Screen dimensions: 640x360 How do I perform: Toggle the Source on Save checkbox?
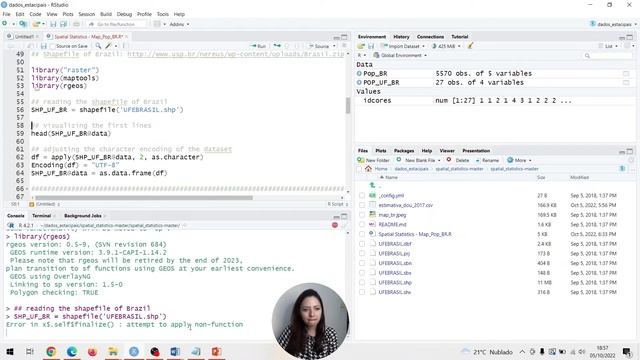[x=52, y=46]
